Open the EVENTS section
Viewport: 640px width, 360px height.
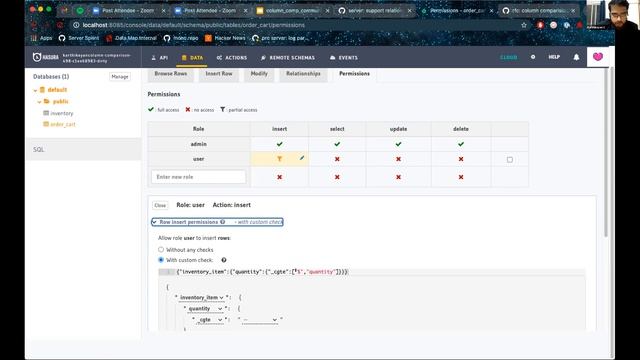point(344,58)
